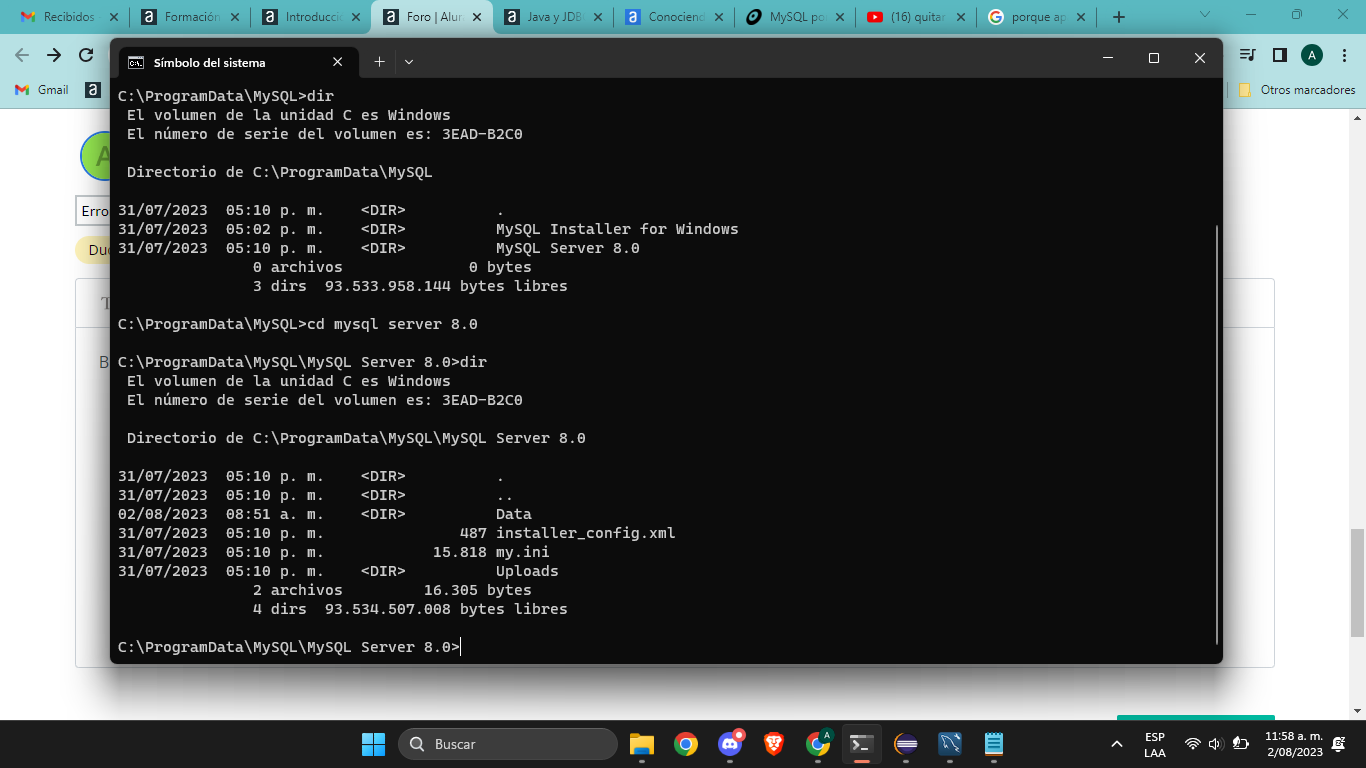The height and width of the screenshot is (768, 1366).
Task: Close the Formación tab
Action: 234,17
